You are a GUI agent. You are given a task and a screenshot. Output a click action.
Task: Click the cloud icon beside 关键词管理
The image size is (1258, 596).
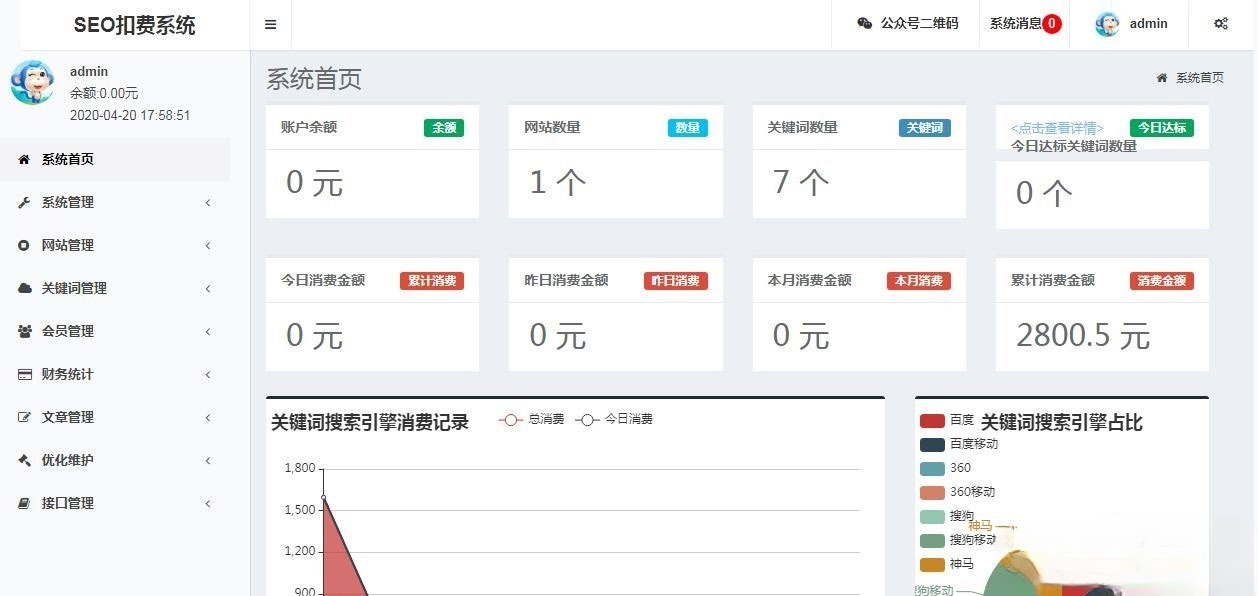click(x=22, y=288)
